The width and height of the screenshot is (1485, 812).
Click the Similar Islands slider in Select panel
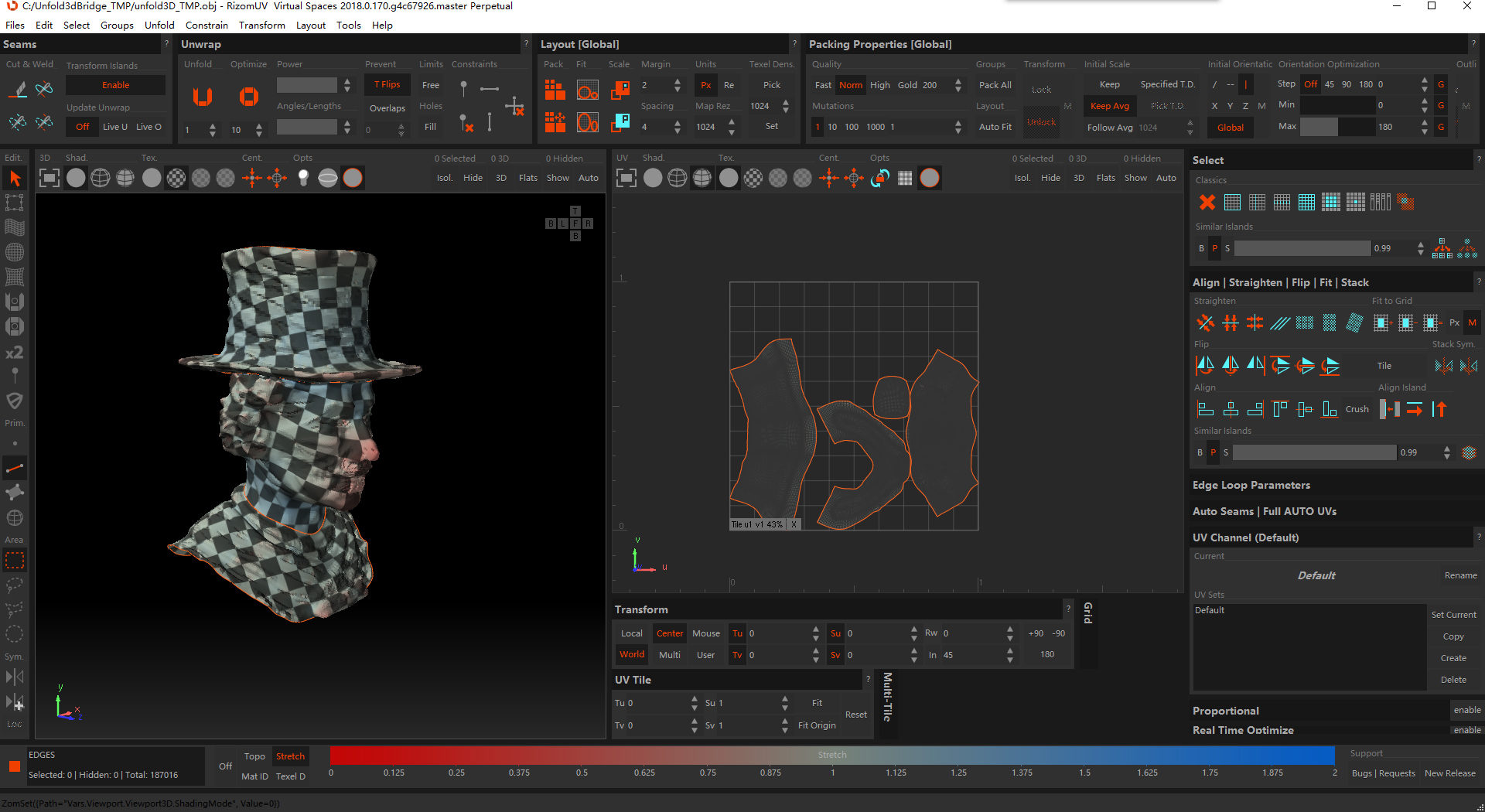click(1302, 248)
